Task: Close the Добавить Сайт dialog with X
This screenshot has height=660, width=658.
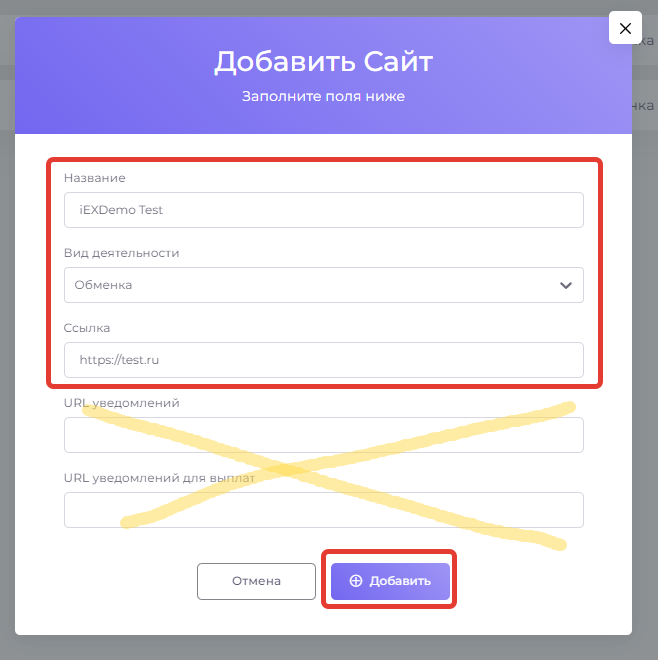Action: click(x=625, y=28)
